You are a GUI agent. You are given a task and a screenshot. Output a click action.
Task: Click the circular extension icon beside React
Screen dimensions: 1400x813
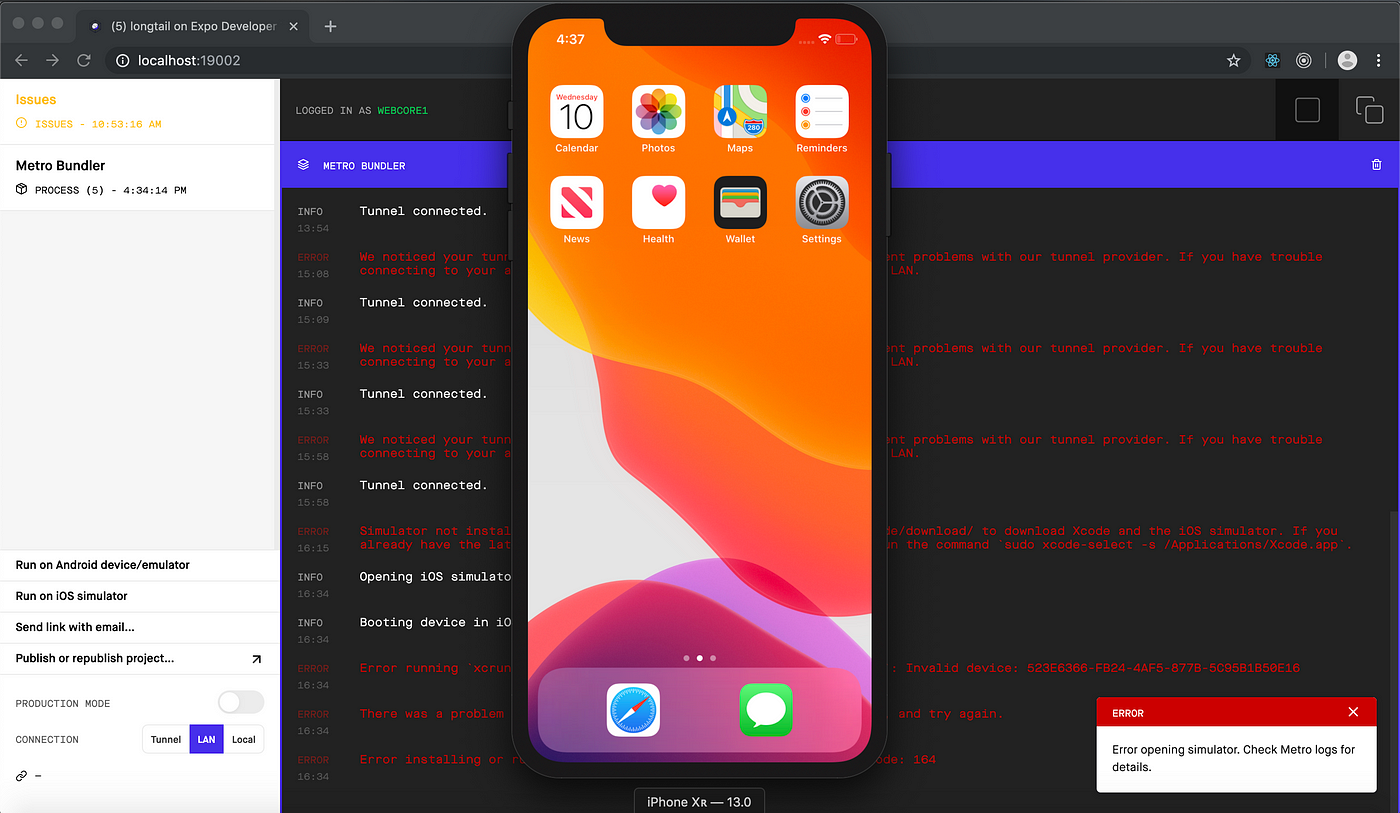click(1303, 61)
